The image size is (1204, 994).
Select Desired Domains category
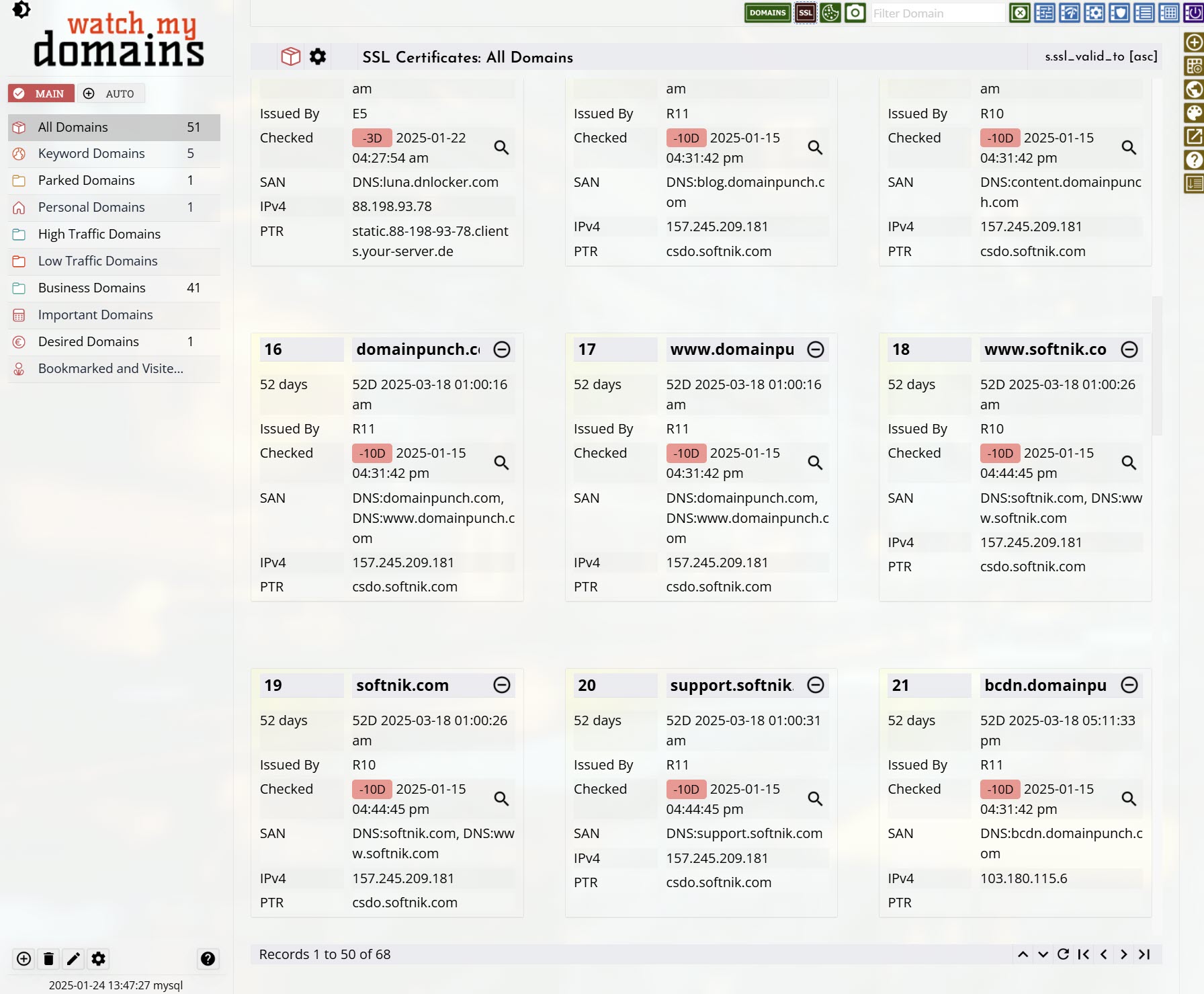114,342
